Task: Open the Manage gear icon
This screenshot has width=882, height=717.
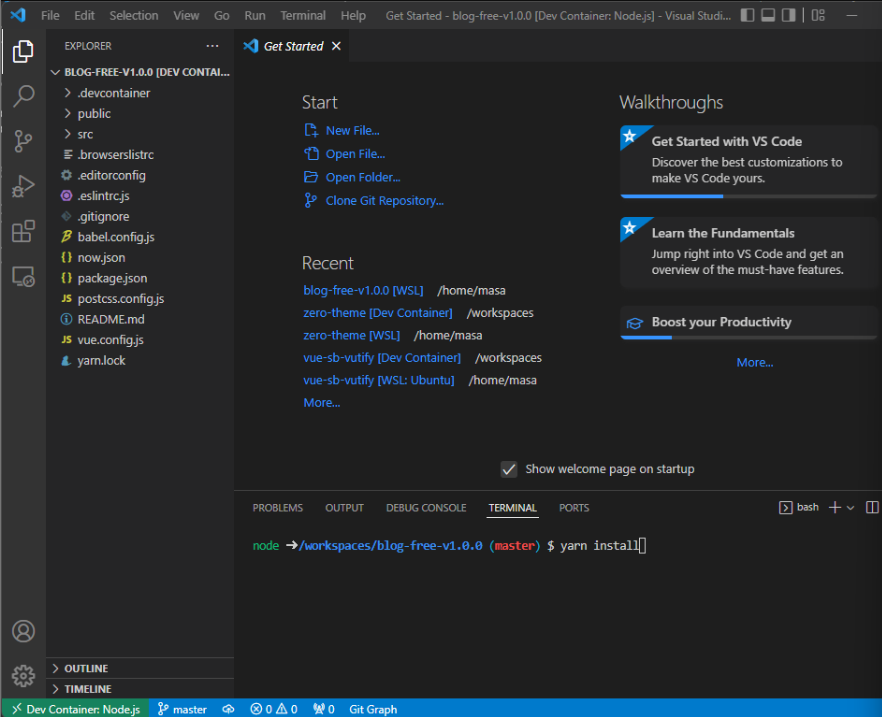Action: click(x=23, y=676)
